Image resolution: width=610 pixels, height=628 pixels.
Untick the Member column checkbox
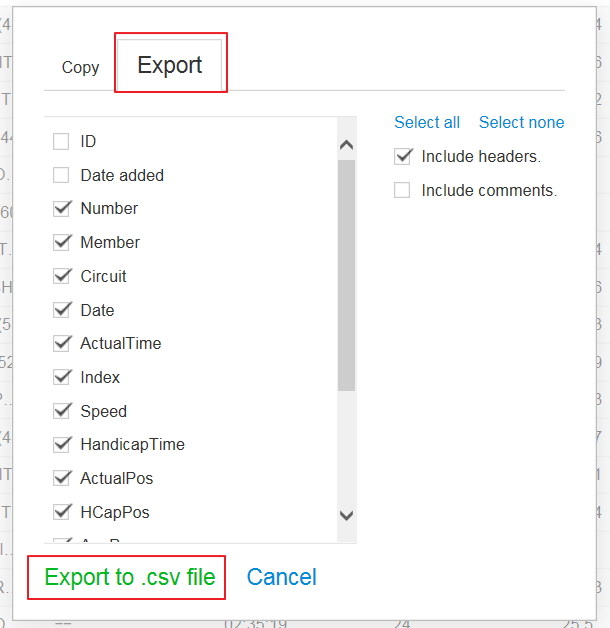point(62,242)
